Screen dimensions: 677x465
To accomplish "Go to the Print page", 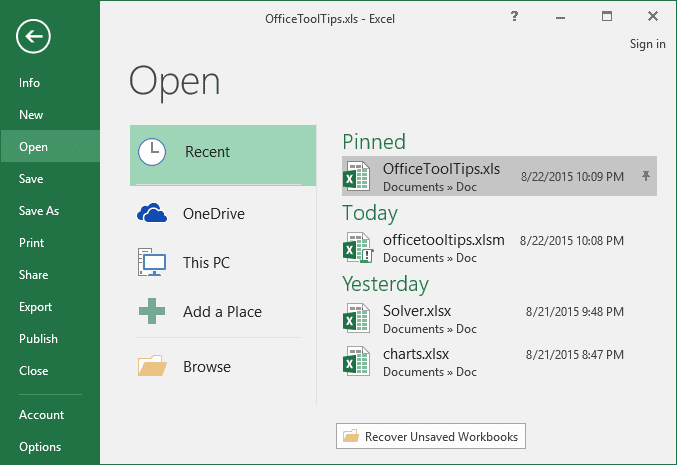I will pos(32,242).
